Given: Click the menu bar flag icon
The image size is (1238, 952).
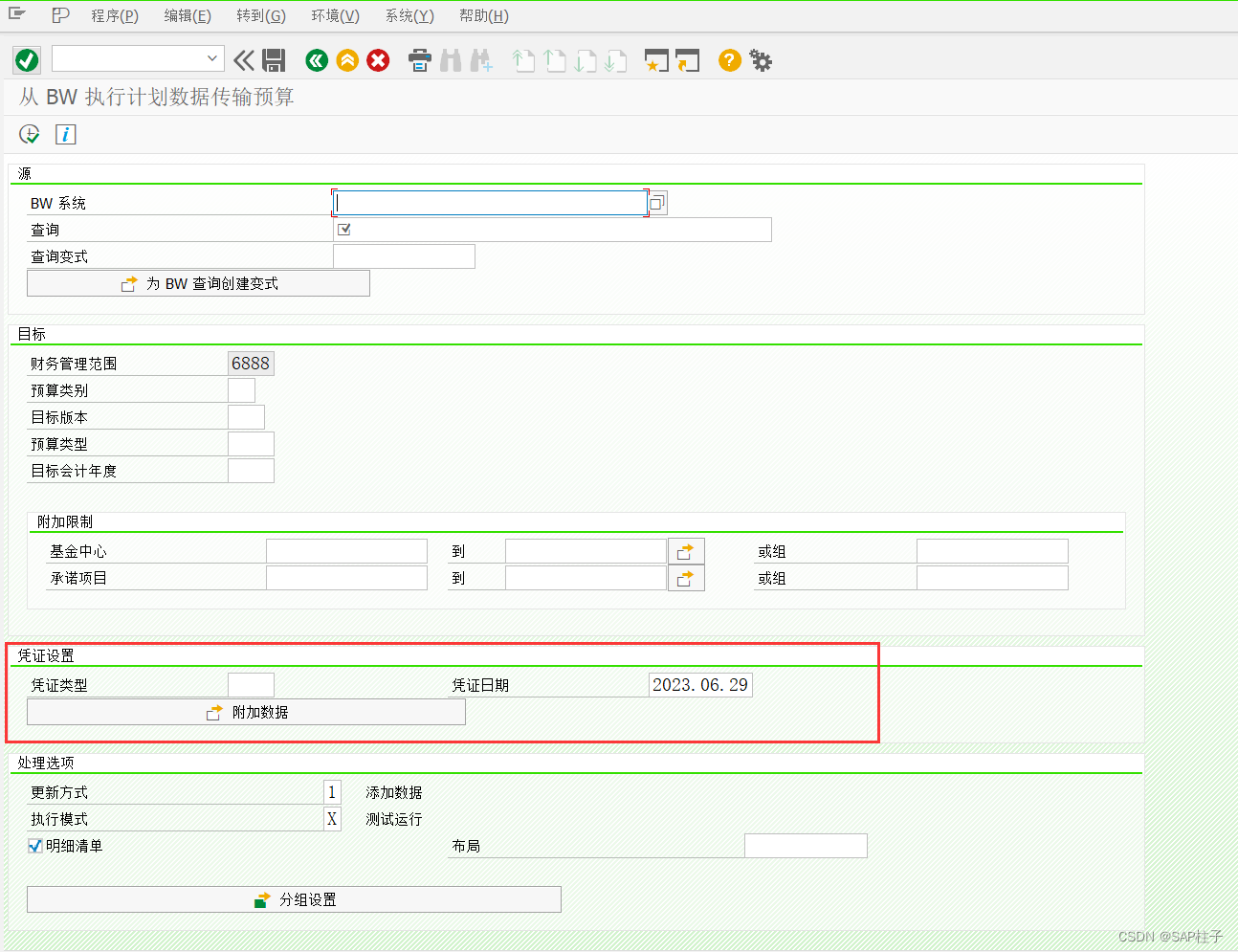Looking at the screenshot, I should pyautogui.click(x=60, y=14).
